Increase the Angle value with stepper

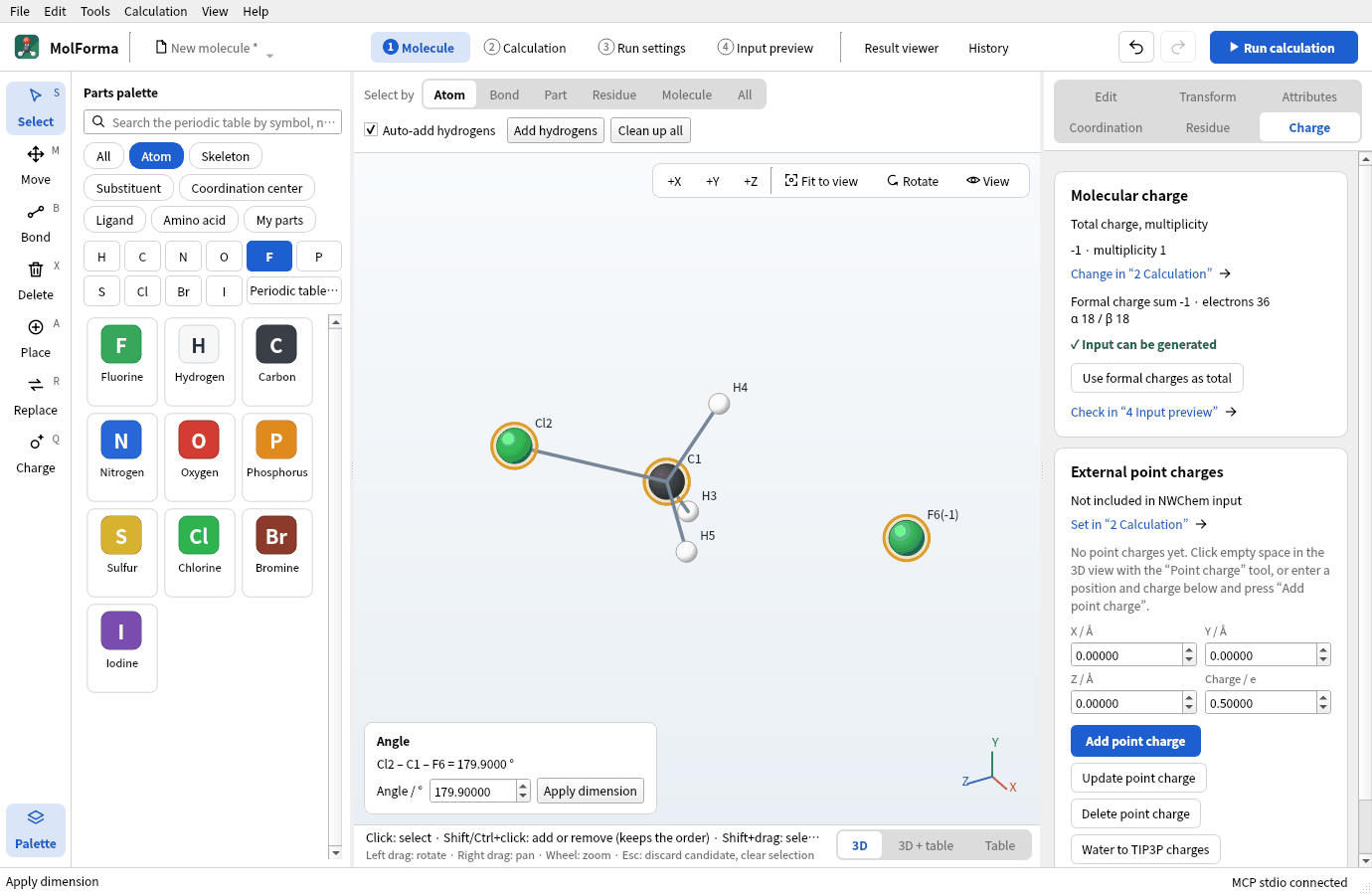[x=524, y=786]
